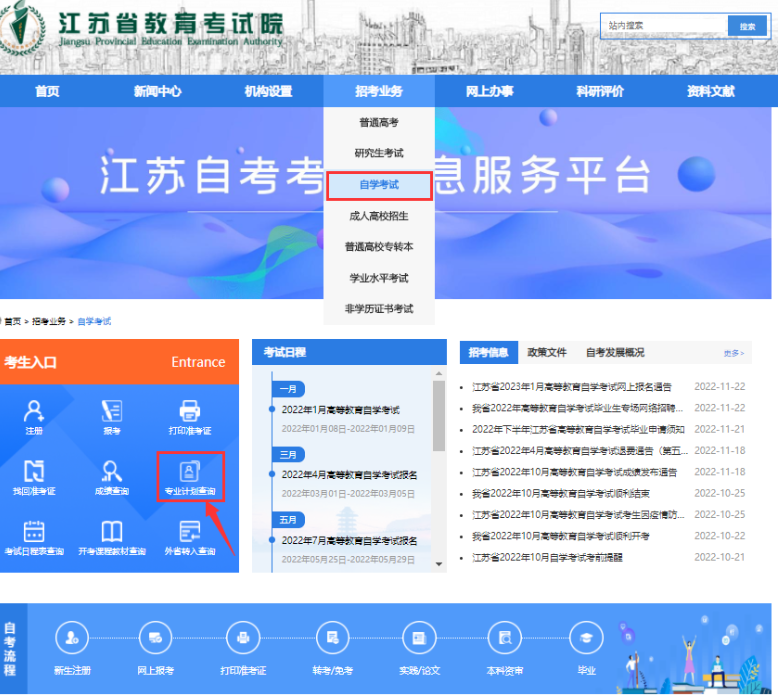Viewport: 782px width, 696px height.
Task: Open 网上办事 navigation item
Action: point(490,91)
